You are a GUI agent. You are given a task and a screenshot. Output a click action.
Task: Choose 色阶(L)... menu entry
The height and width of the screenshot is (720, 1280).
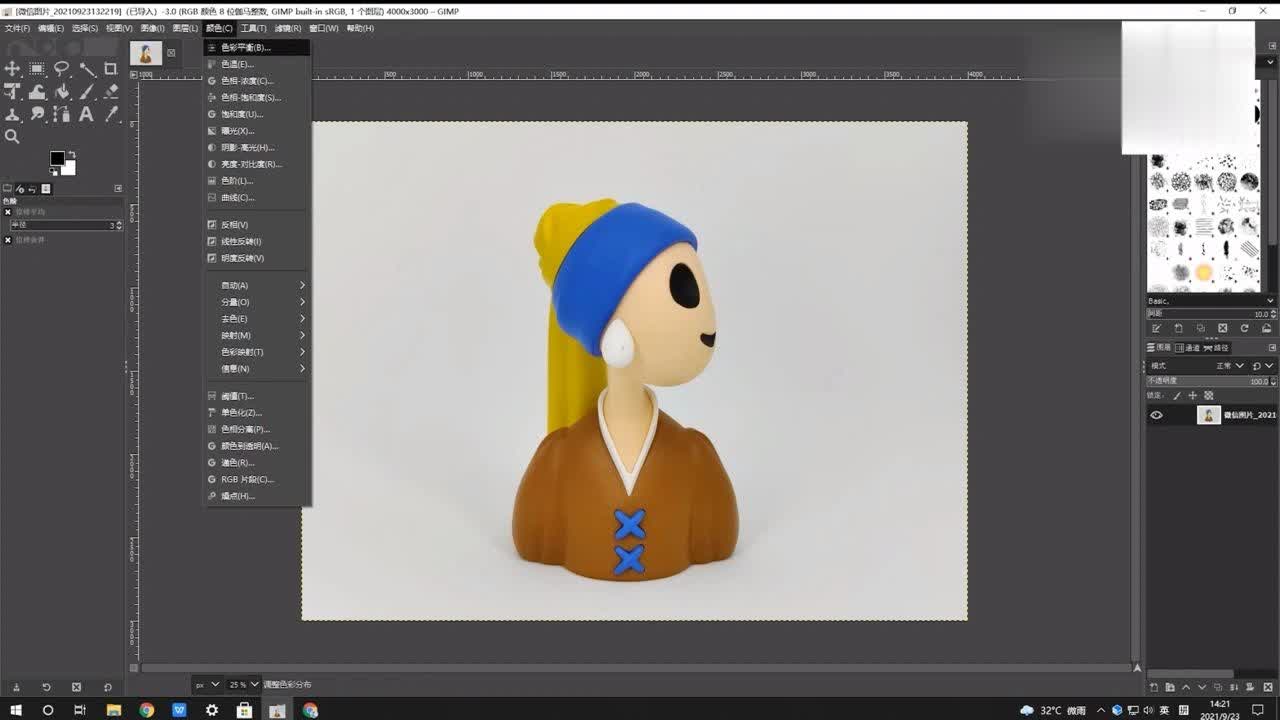(x=257, y=181)
